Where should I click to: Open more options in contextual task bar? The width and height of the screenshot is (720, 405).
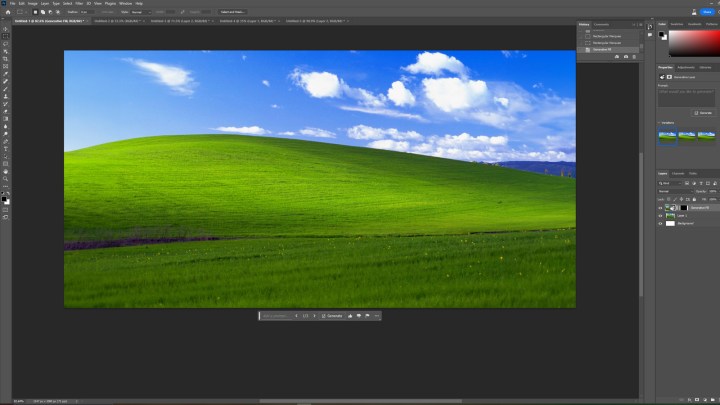tap(377, 316)
